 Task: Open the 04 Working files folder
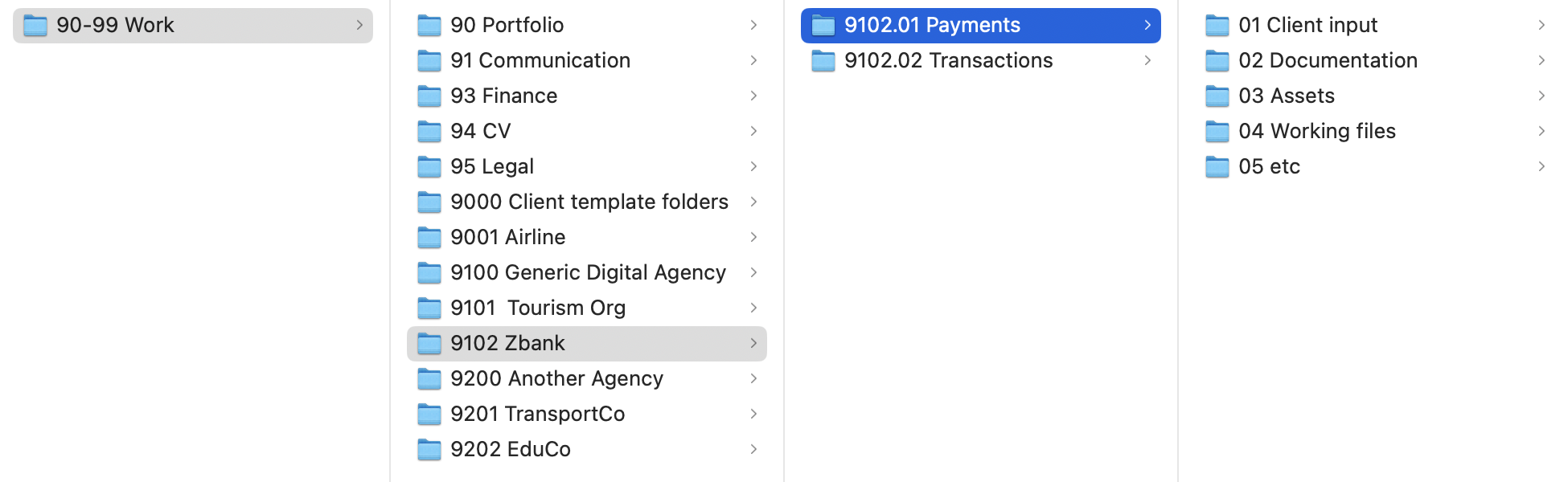coord(1316,131)
